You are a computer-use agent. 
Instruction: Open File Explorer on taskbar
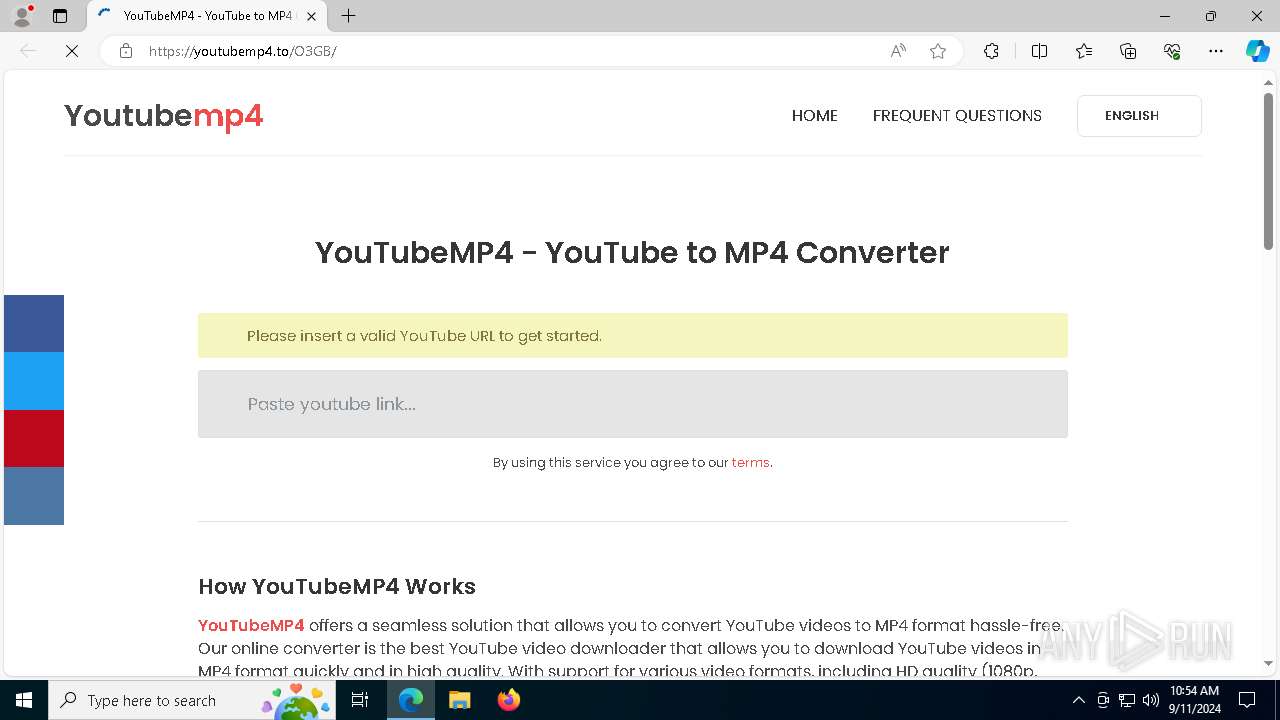coord(459,700)
